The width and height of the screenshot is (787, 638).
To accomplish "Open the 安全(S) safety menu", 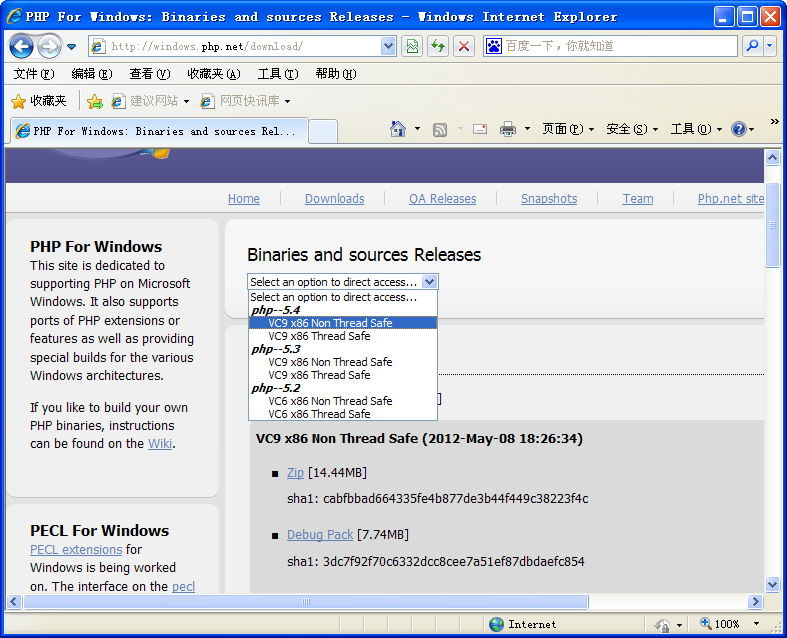I will (632, 130).
